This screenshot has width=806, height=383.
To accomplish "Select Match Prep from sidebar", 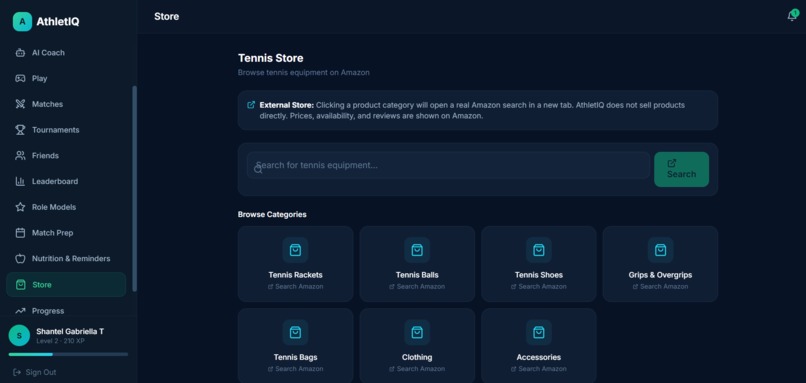I will (x=66, y=232).
